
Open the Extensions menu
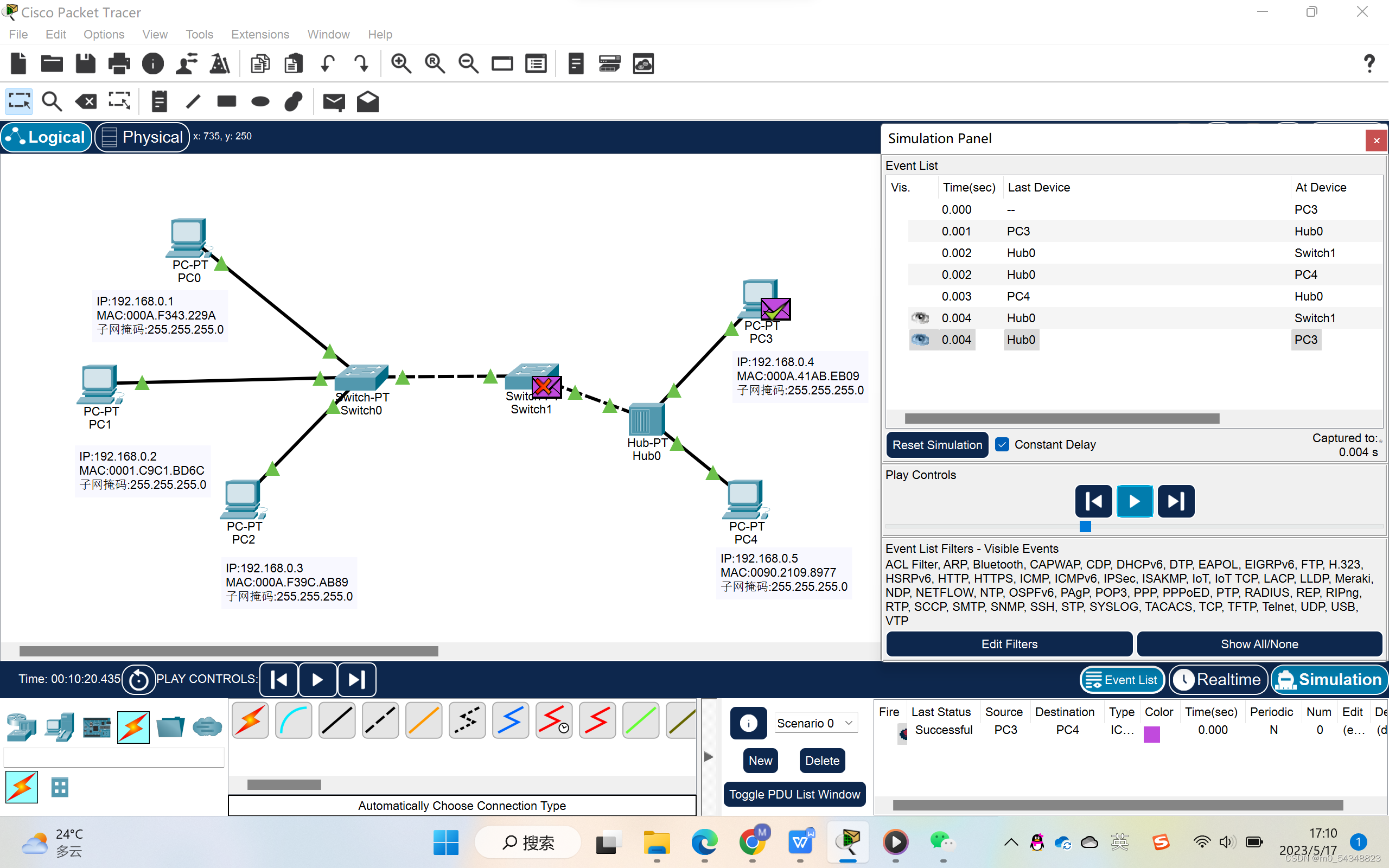260,34
